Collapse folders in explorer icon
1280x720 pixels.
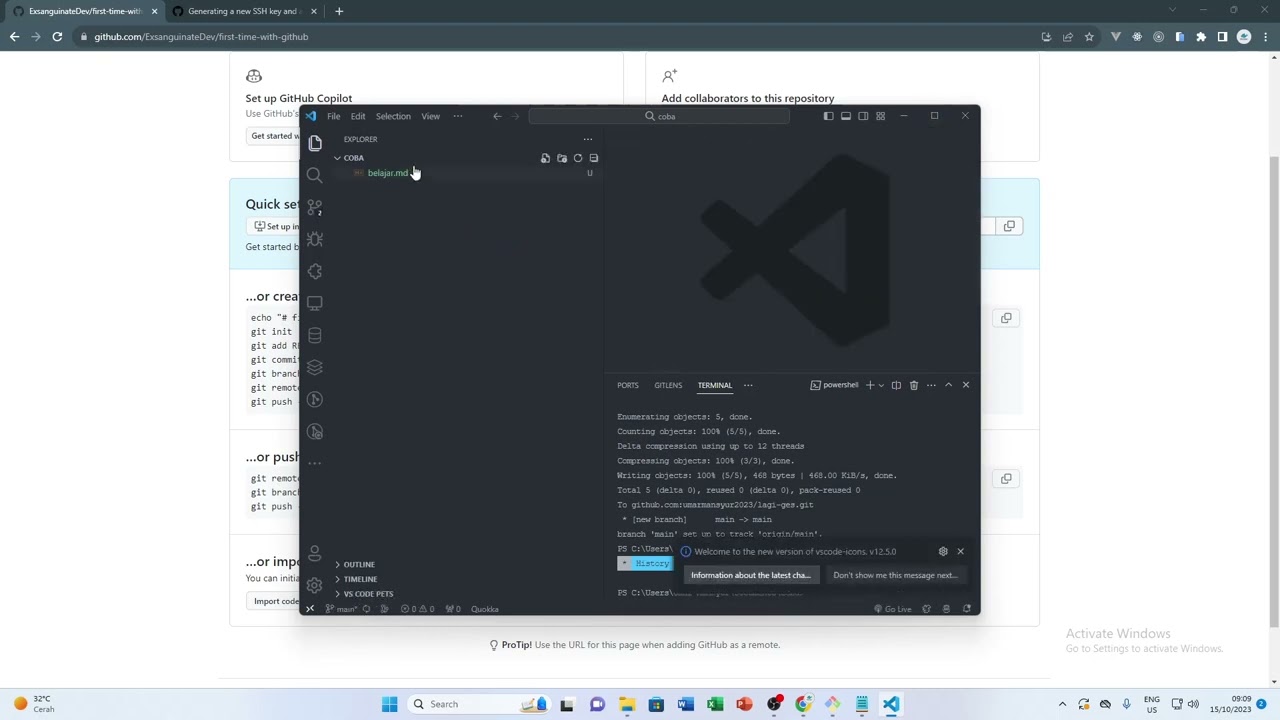pos(593,158)
